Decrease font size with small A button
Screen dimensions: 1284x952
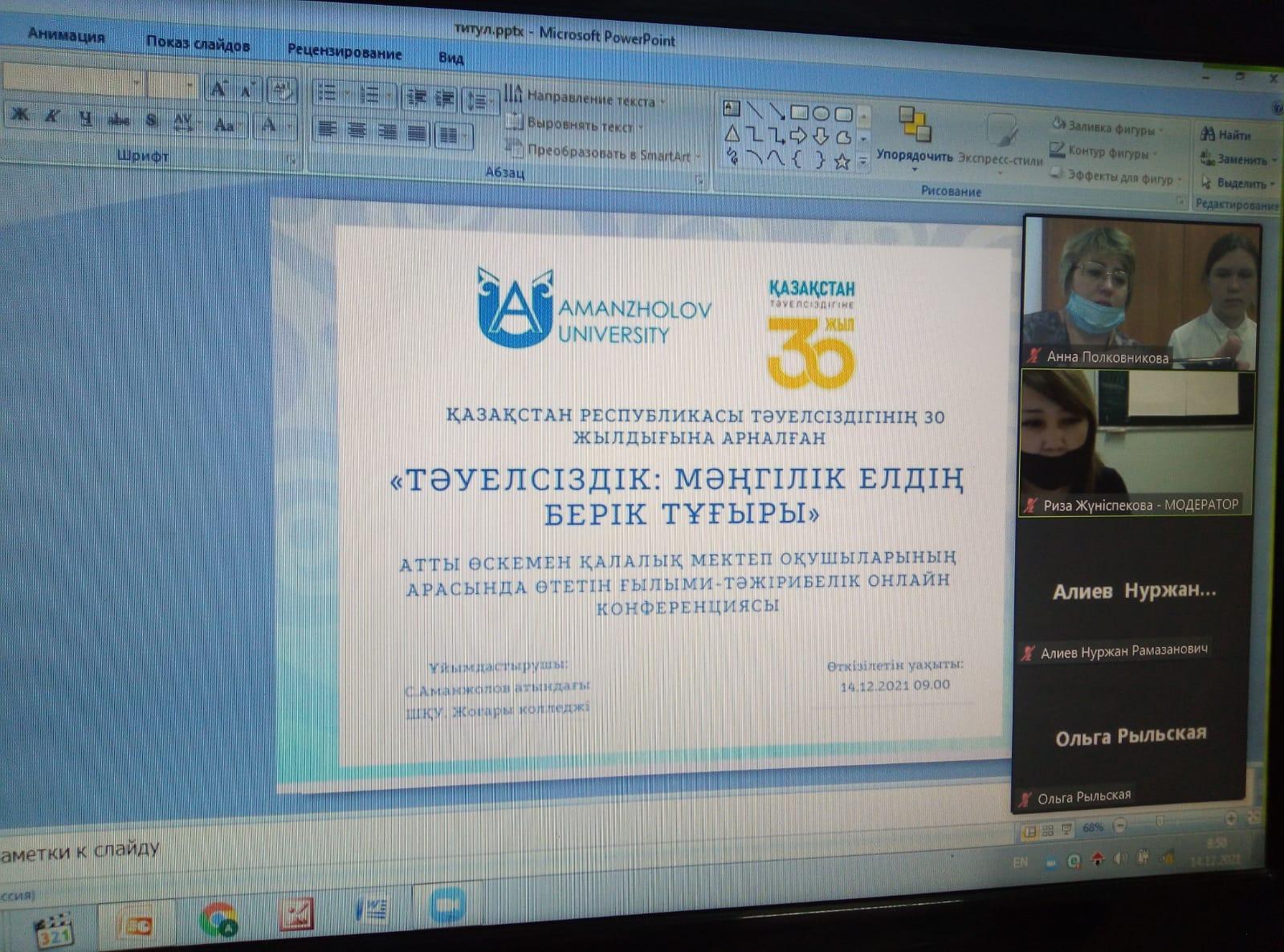(247, 90)
